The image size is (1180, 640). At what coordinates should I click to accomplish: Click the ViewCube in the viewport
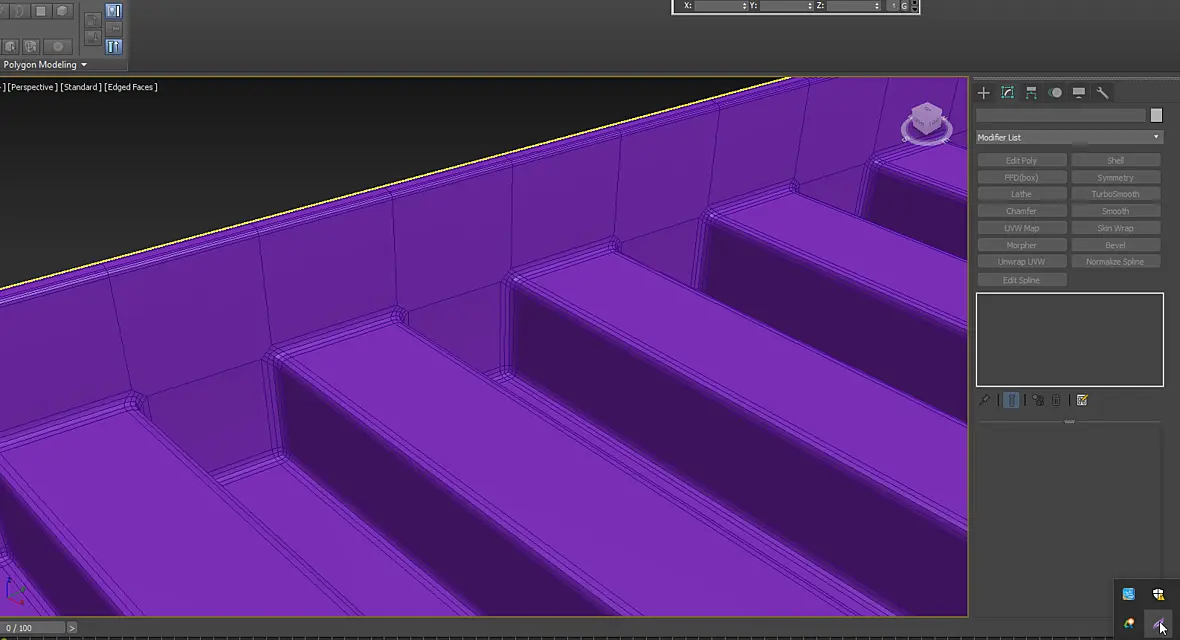pos(926,122)
